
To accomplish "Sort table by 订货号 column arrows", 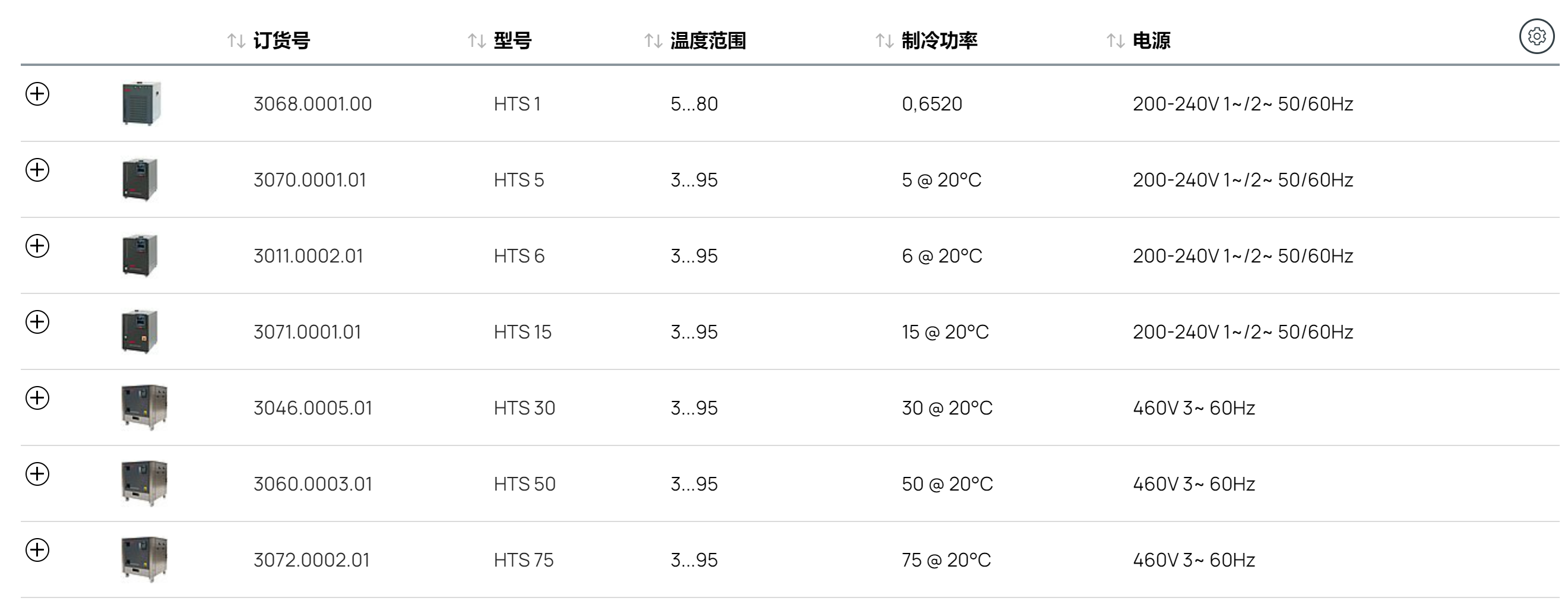I will tap(236, 41).
